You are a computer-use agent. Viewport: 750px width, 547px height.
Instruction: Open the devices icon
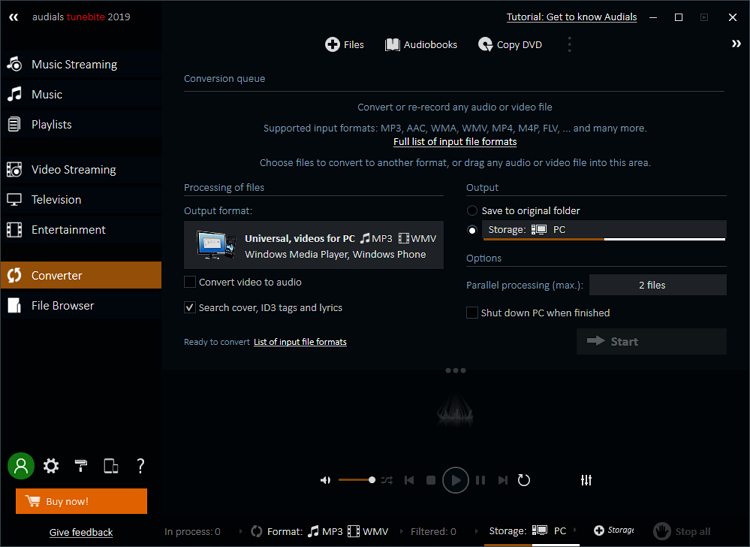[111, 466]
